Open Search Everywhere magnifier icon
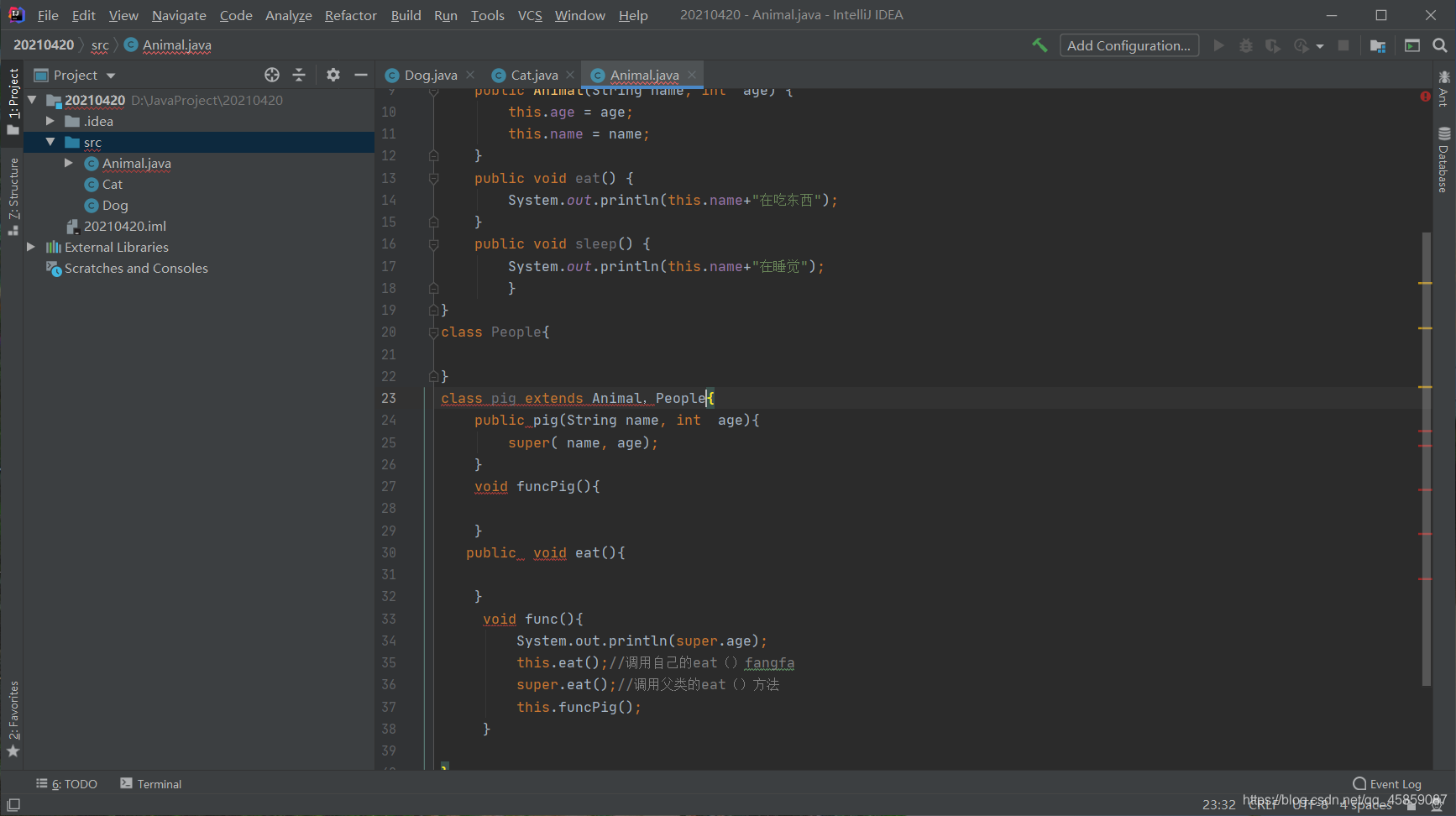This screenshot has width=1456, height=816. point(1440,45)
